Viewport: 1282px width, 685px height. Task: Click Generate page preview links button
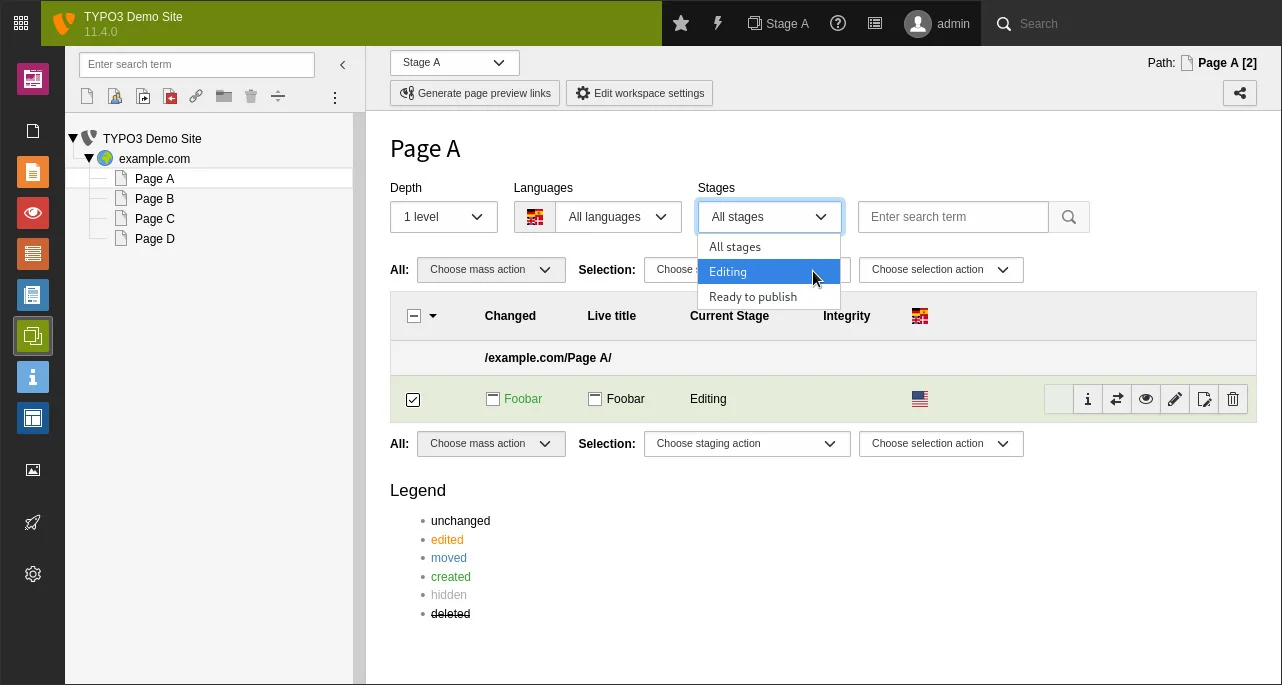point(474,92)
